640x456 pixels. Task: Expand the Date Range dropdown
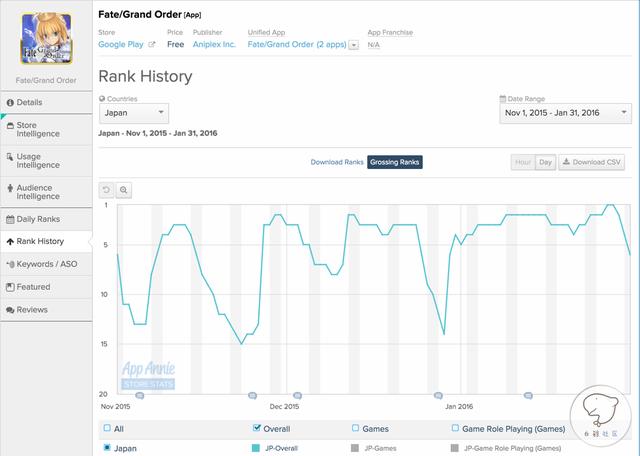[x=565, y=114]
